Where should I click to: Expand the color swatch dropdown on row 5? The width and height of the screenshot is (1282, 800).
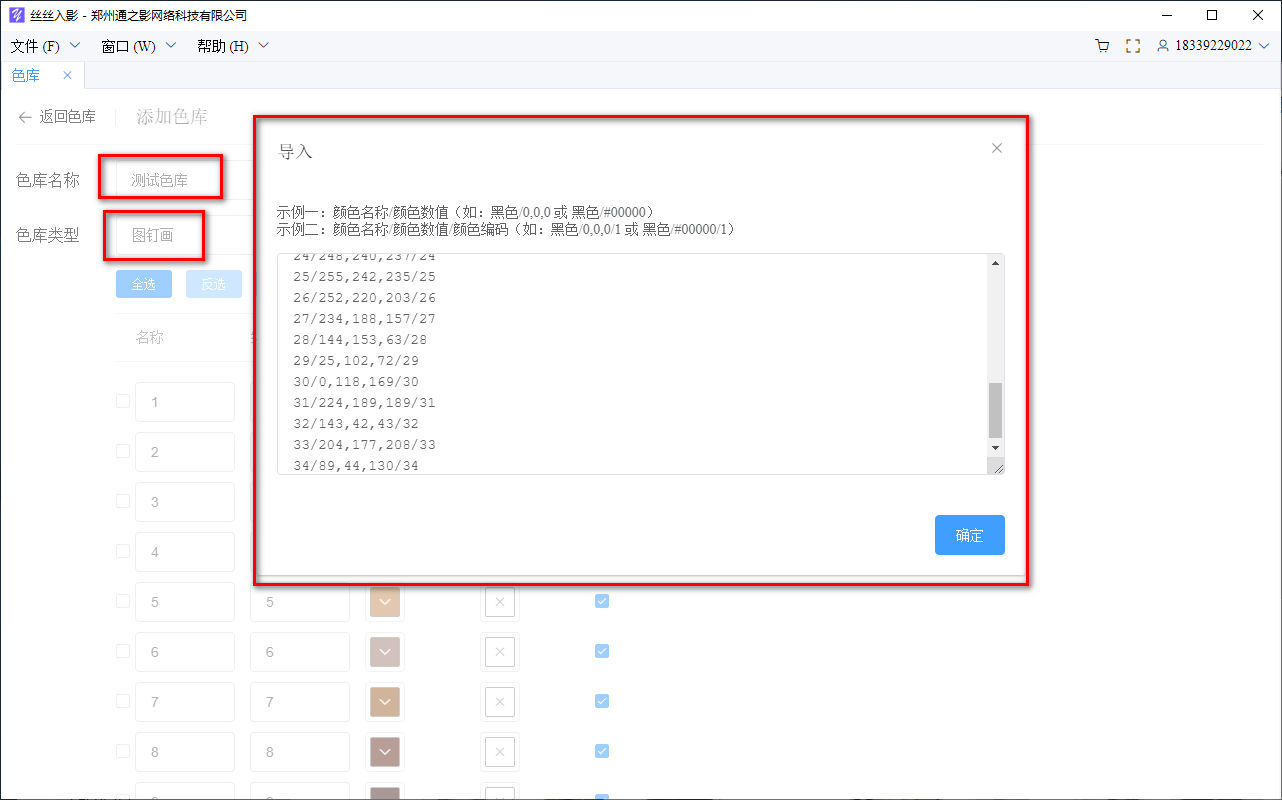[x=385, y=601]
